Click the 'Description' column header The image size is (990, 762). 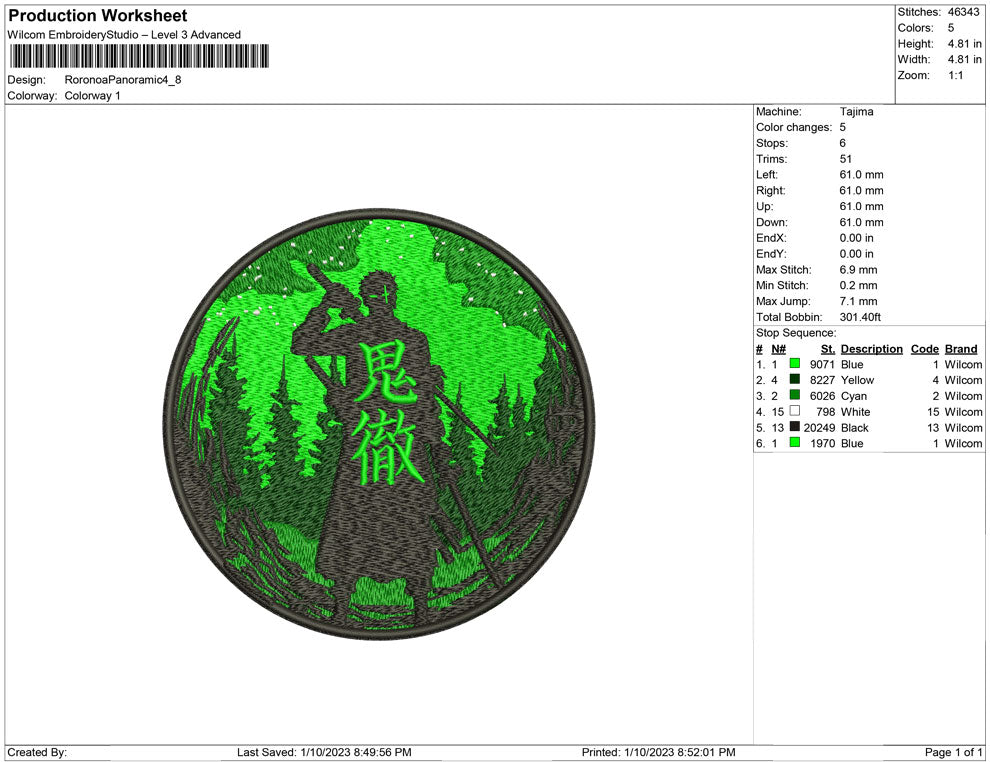[x=871, y=349]
